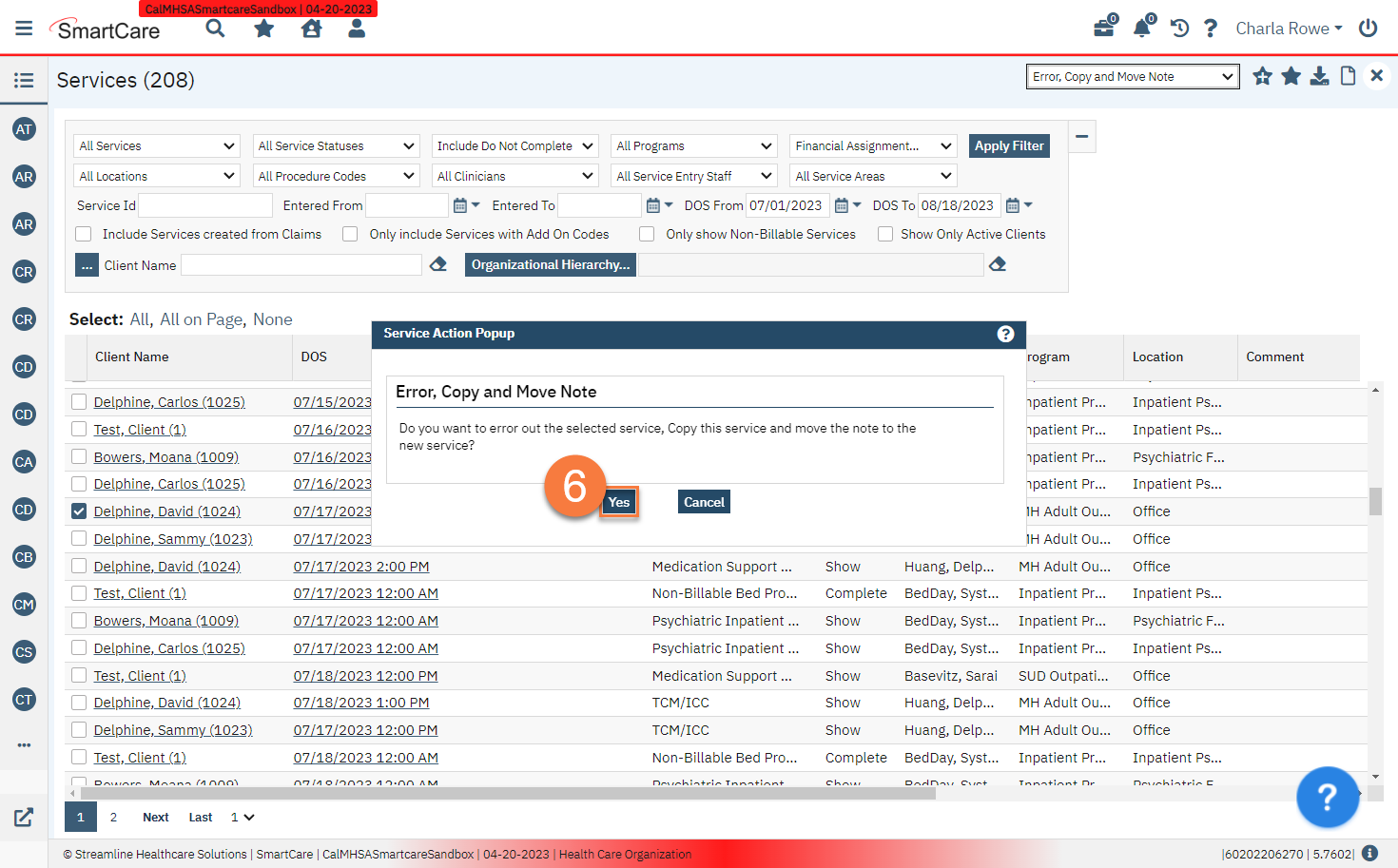Screen dimensions: 1398x868
Task: Uncheck the selected Delphine, David (1024) row
Action: click(x=79, y=511)
